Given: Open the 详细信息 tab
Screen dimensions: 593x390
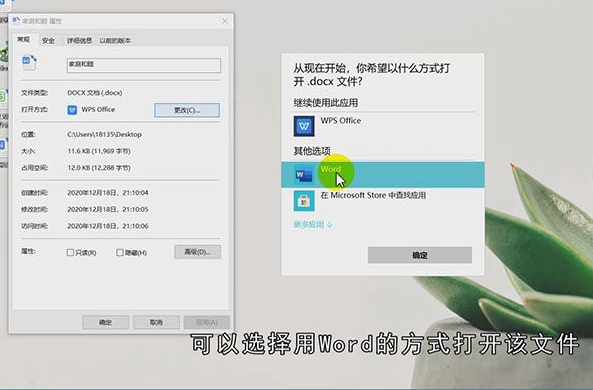Looking at the screenshot, I should 79,40.
